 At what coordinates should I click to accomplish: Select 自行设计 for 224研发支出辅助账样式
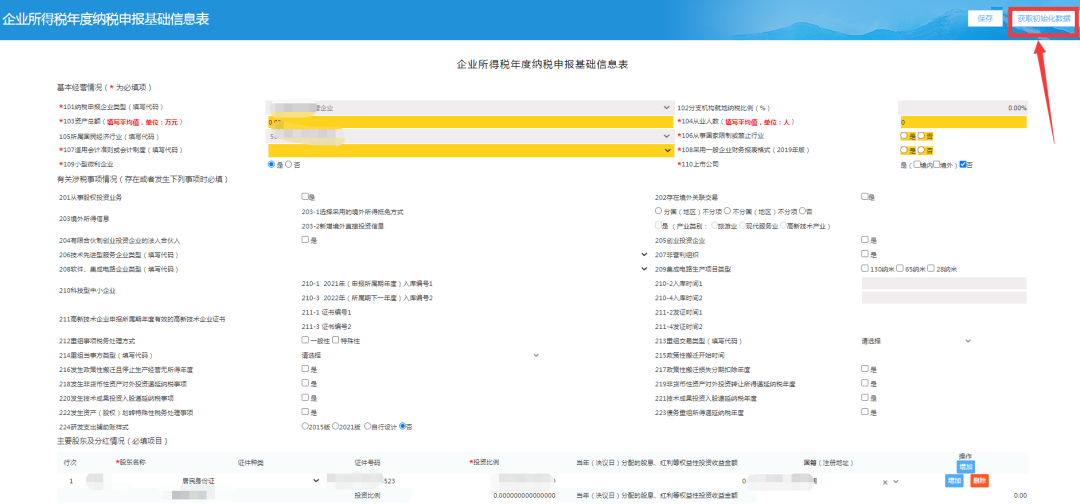click(368, 426)
